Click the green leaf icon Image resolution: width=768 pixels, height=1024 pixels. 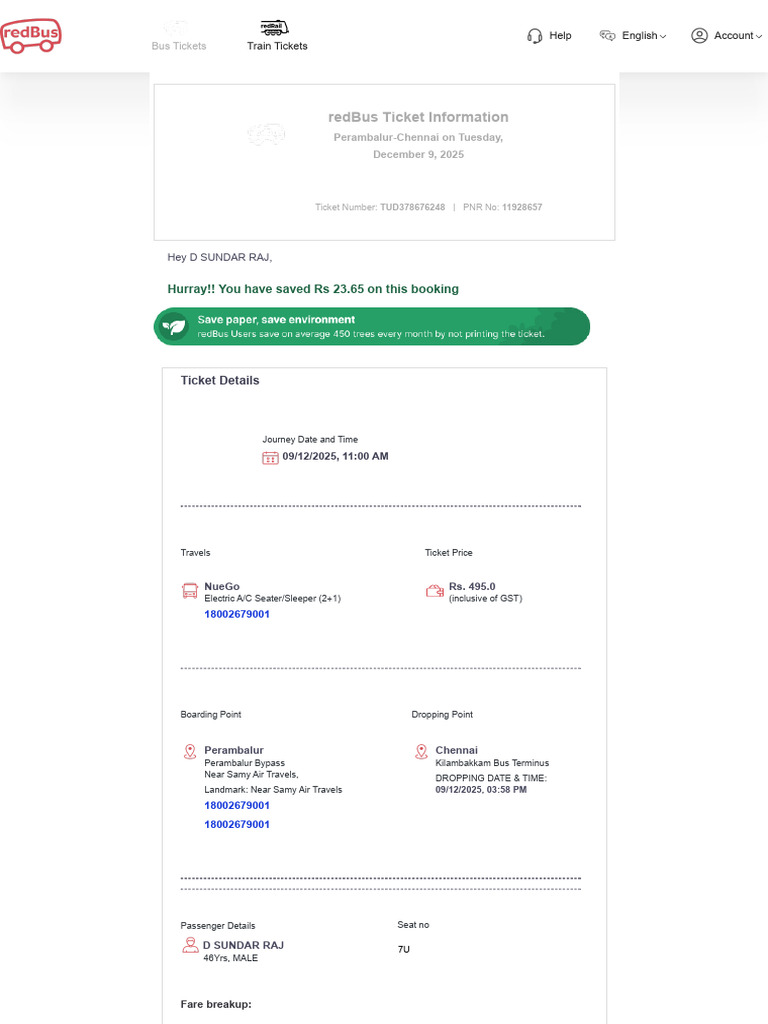[x=175, y=326]
